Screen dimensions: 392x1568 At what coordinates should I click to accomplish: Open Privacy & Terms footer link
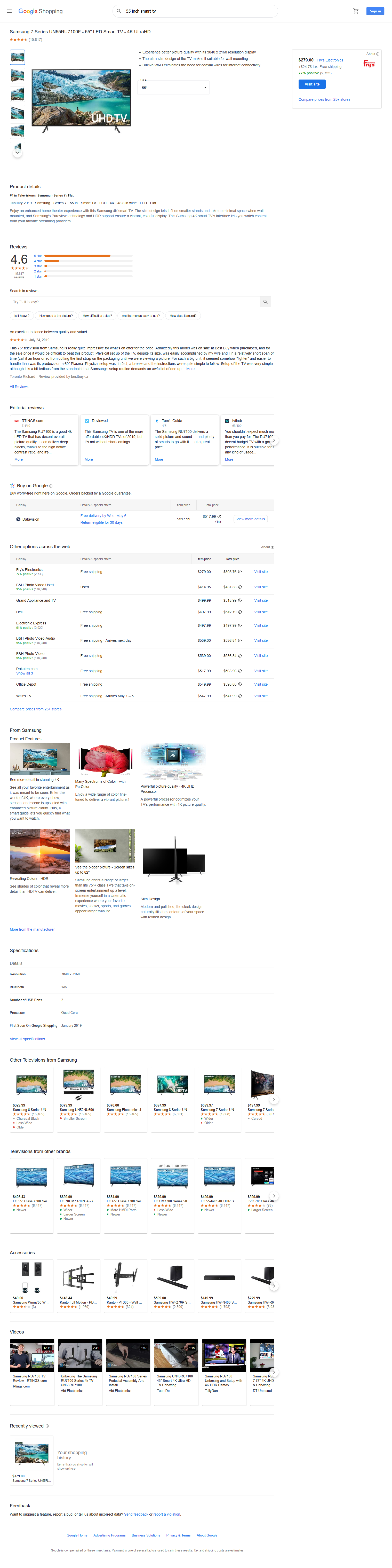(178, 1535)
